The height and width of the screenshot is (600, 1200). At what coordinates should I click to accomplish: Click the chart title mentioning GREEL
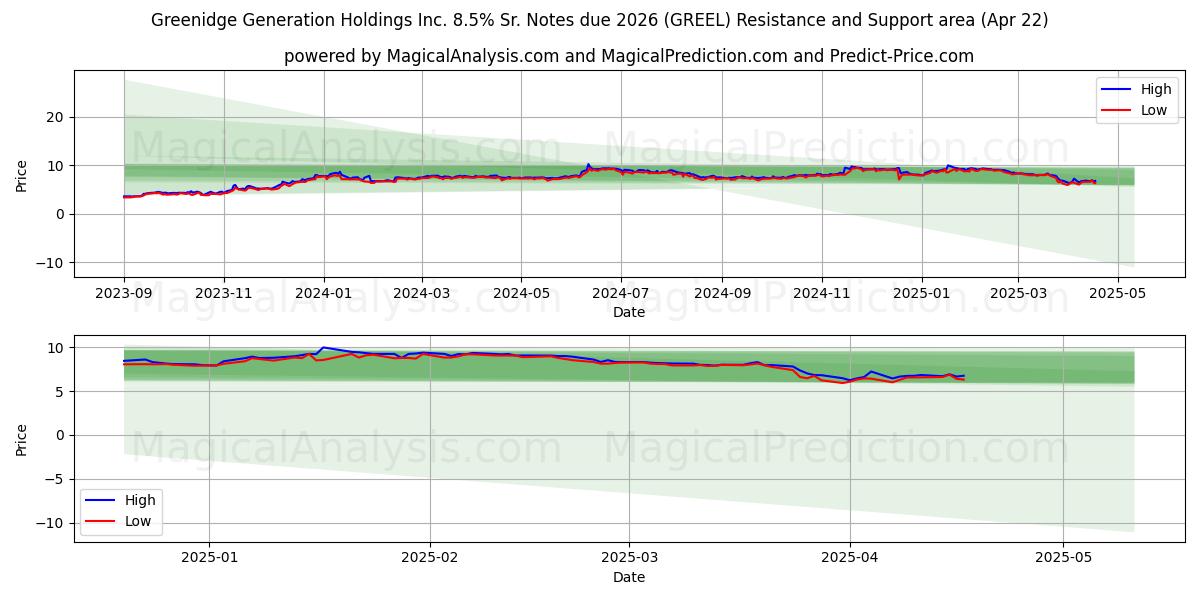(599, 20)
